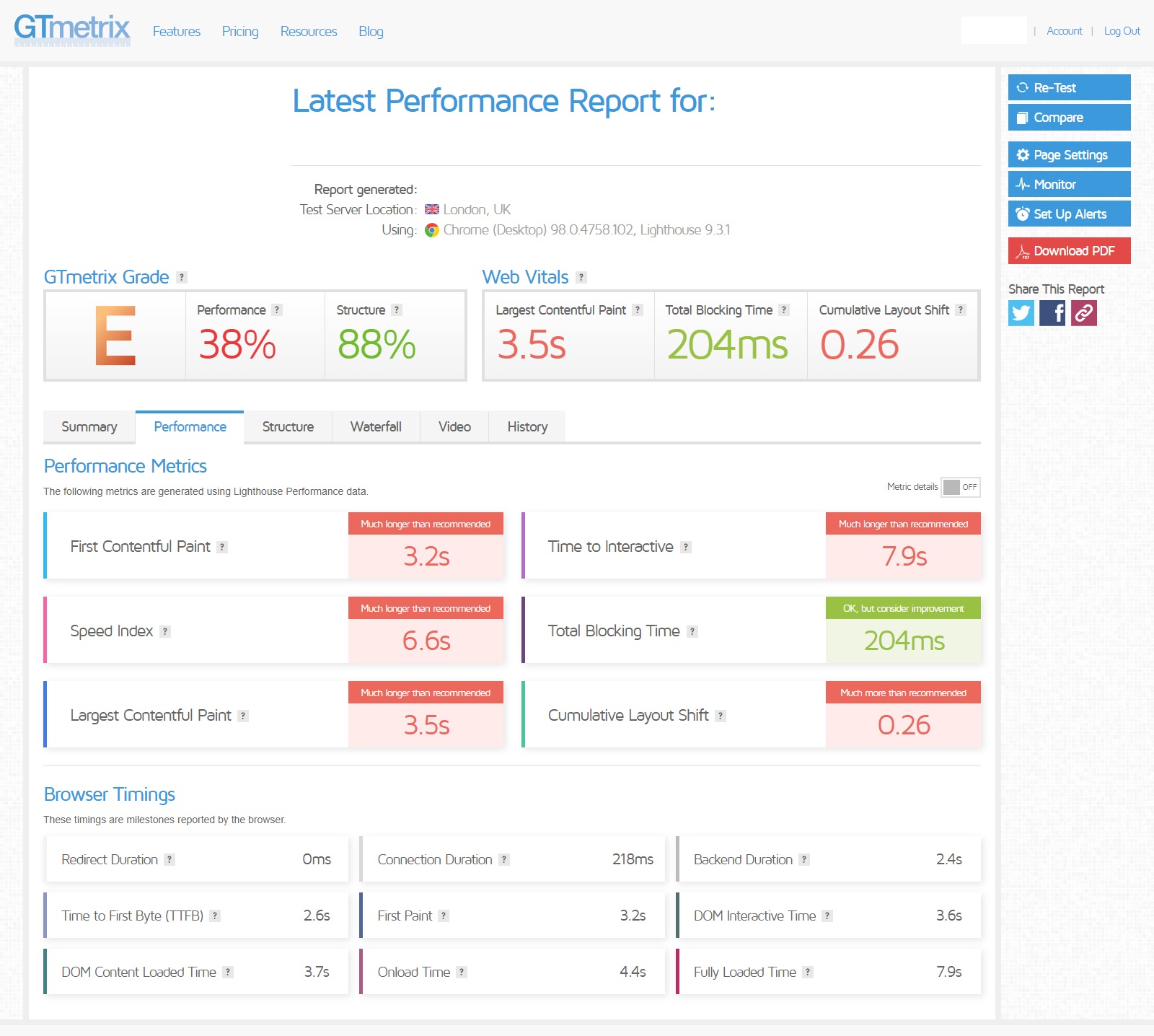Click help icon beside Speed Index
Image resolution: width=1154 pixels, height=1036 pixels.
point(165,631)
